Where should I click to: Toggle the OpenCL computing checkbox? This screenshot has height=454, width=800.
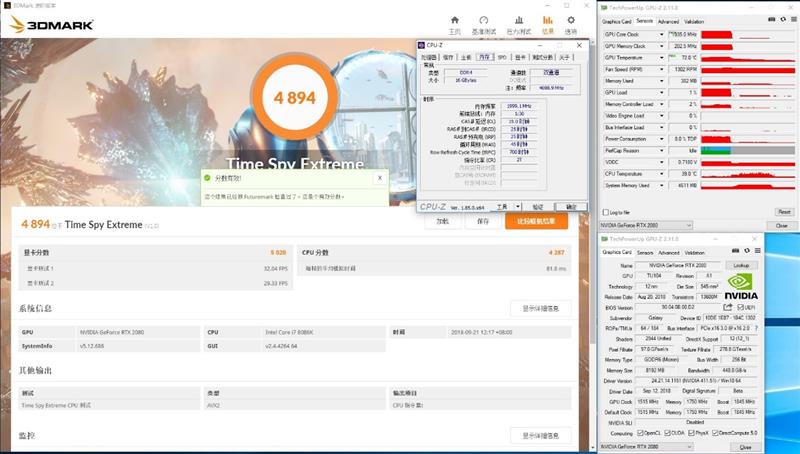pos(640,433)
